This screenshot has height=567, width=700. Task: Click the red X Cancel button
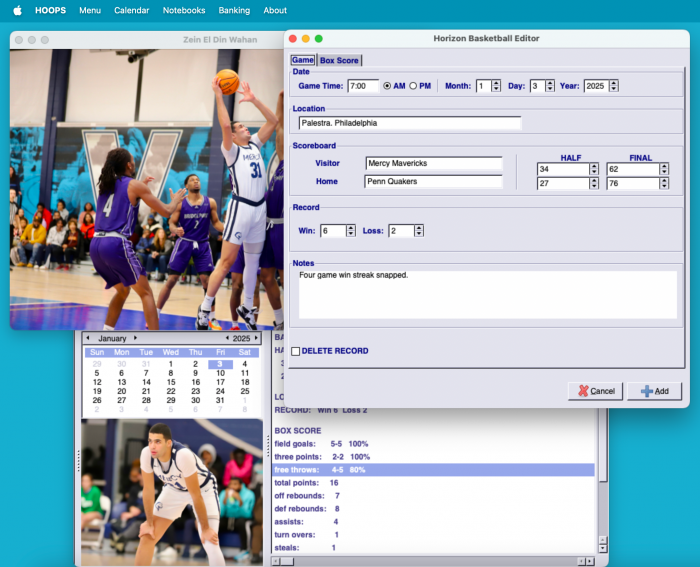coord(595,391)
